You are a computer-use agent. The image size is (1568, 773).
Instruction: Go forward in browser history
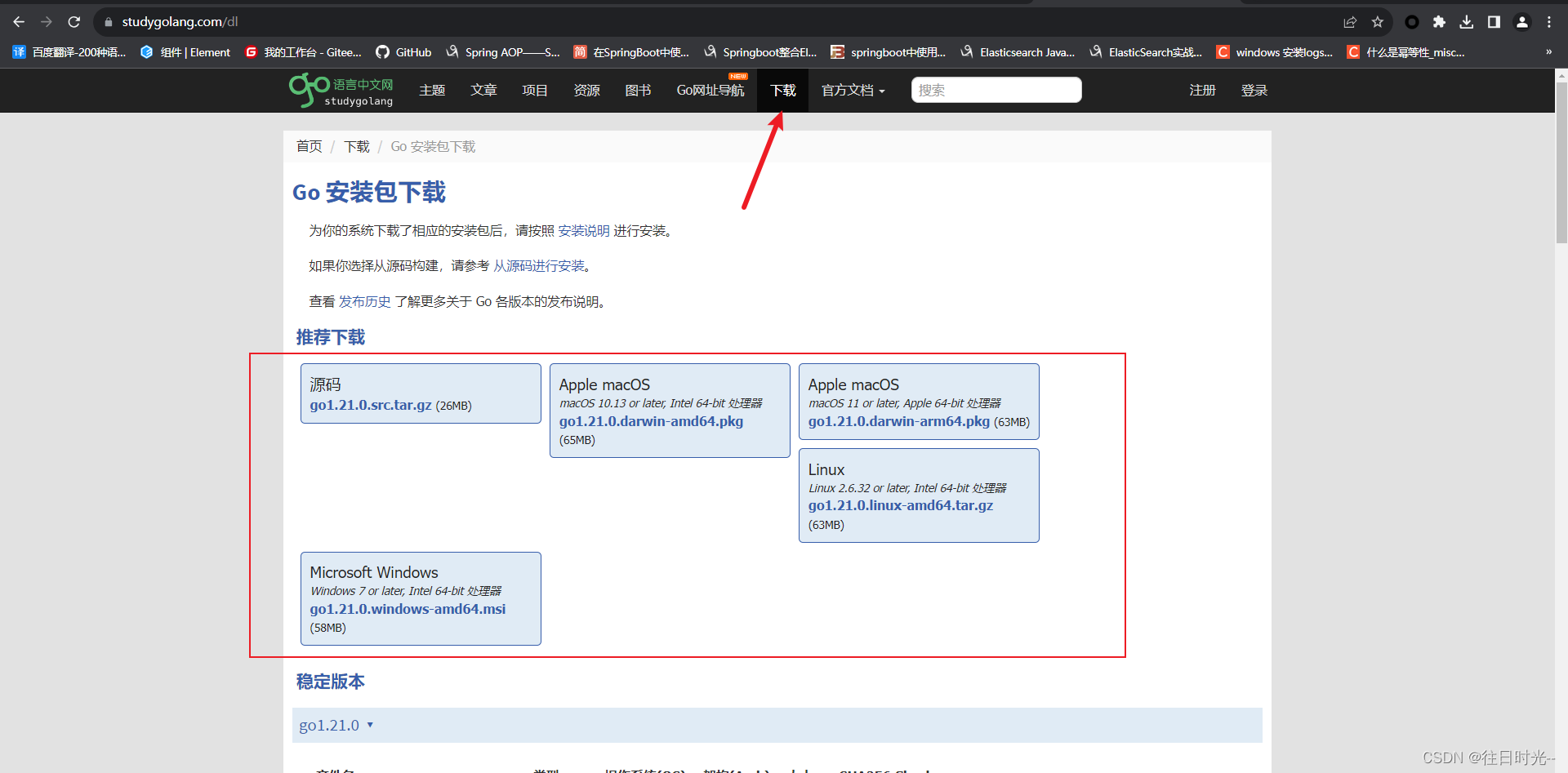47,22
